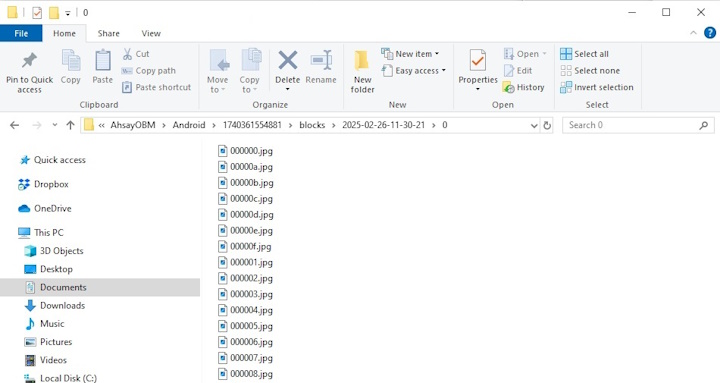The image size is (720, 383).
Task: Collapse the ribbon with the chevron
Action: 693,33
